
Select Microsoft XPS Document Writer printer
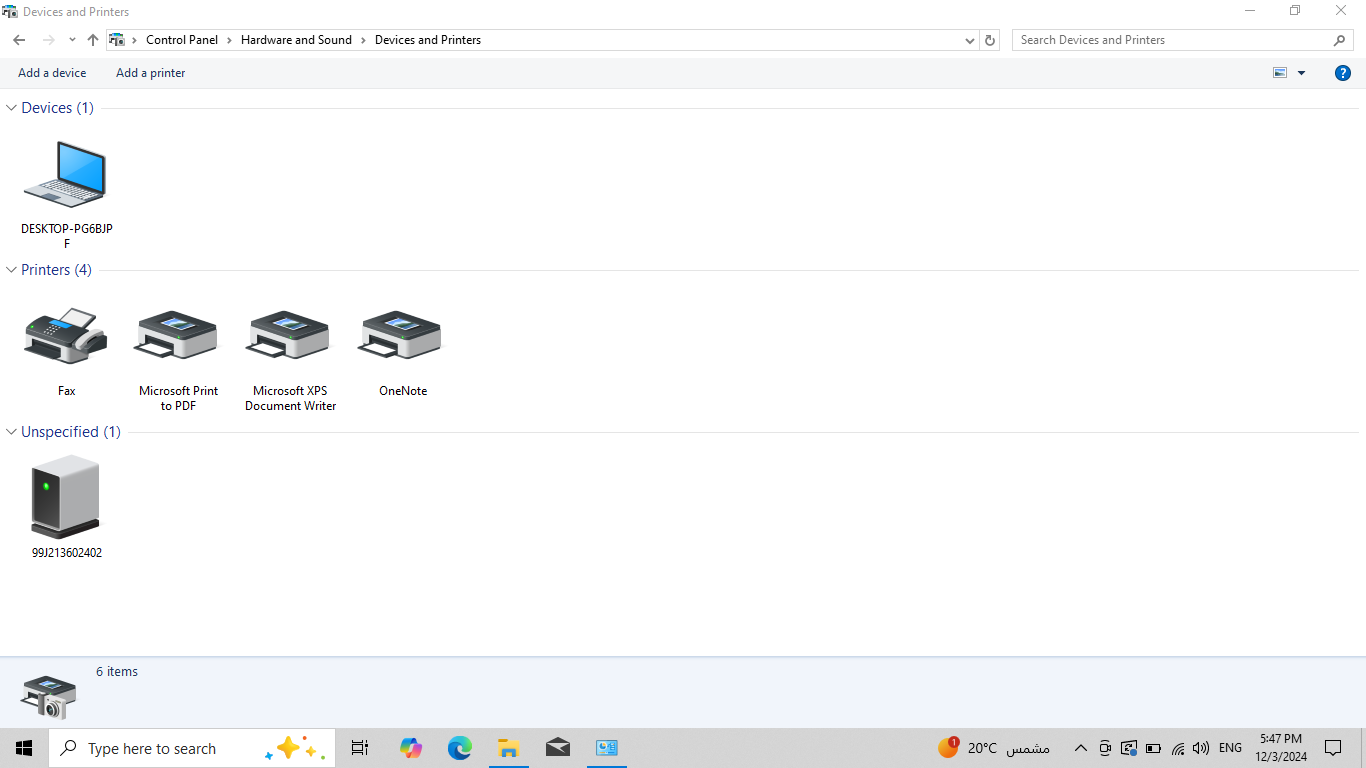pyautogui.click(x=290, y=337)
